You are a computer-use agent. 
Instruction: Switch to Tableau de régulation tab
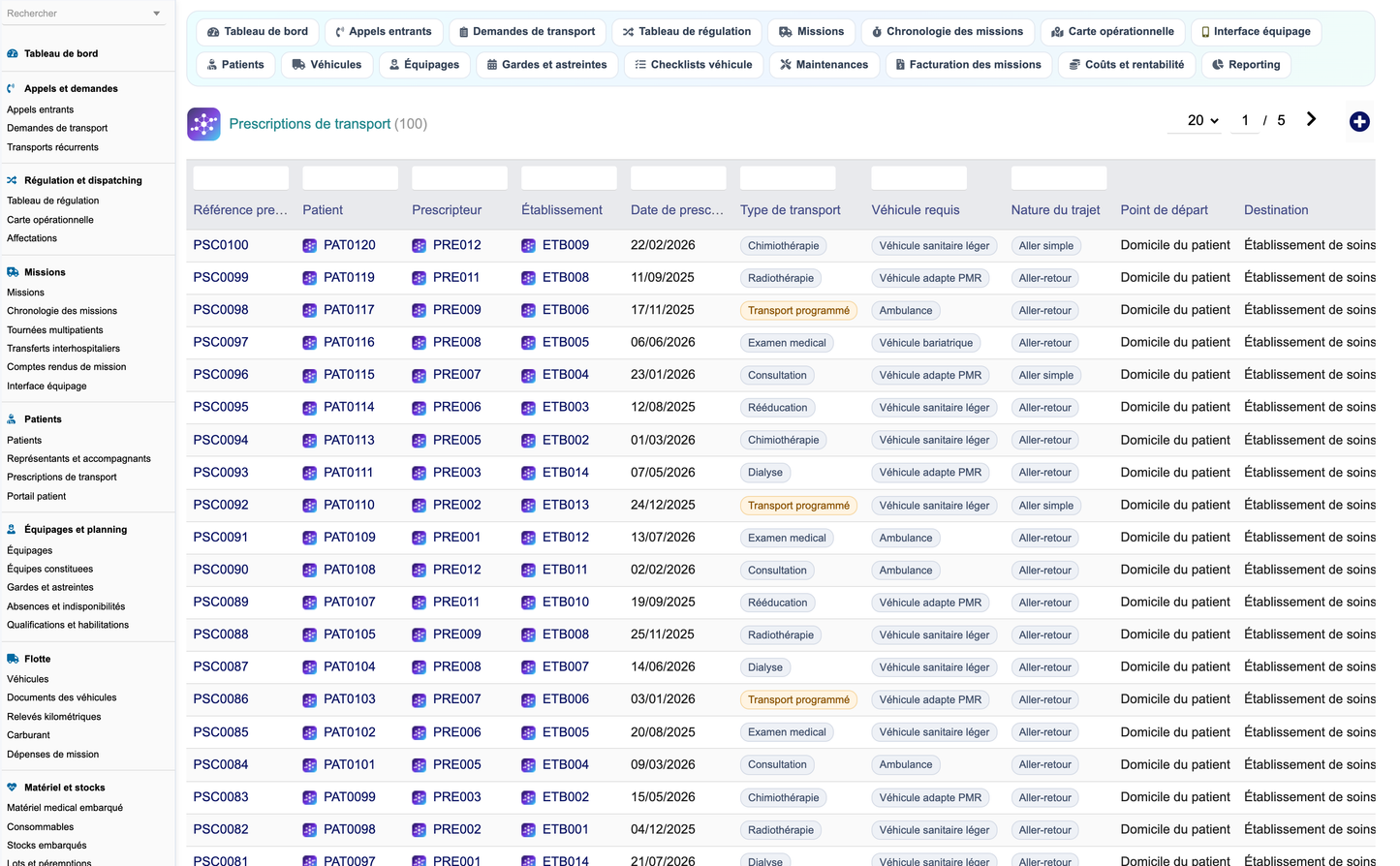point(687,32)
